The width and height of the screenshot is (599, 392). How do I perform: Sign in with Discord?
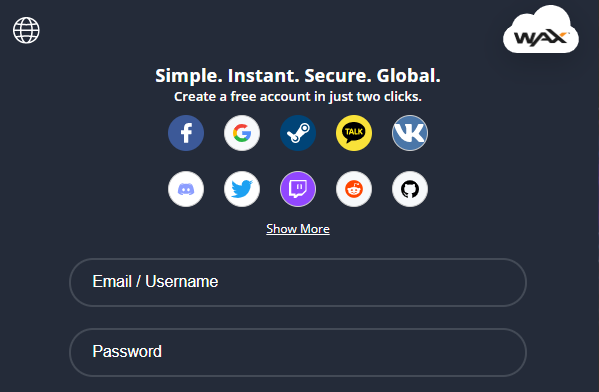tap(186, 189)
